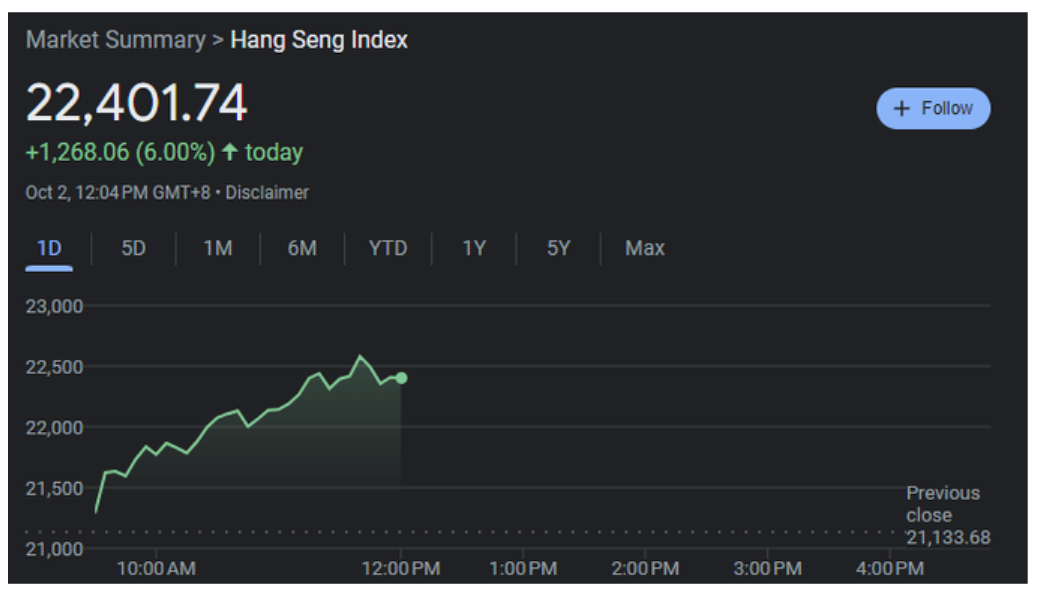Open the Market Summary breadcrumb link
The image size is (1040, 596).
116,40
